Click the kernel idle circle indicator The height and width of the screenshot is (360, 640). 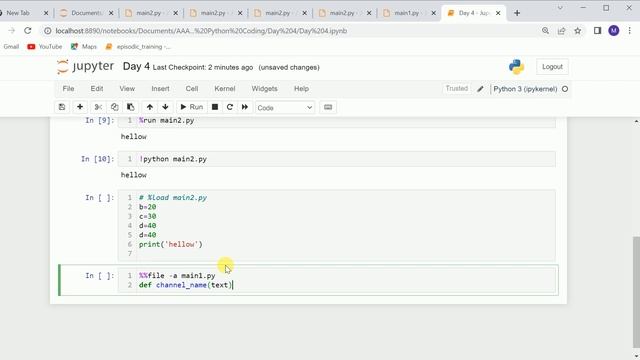pos(565,89)
